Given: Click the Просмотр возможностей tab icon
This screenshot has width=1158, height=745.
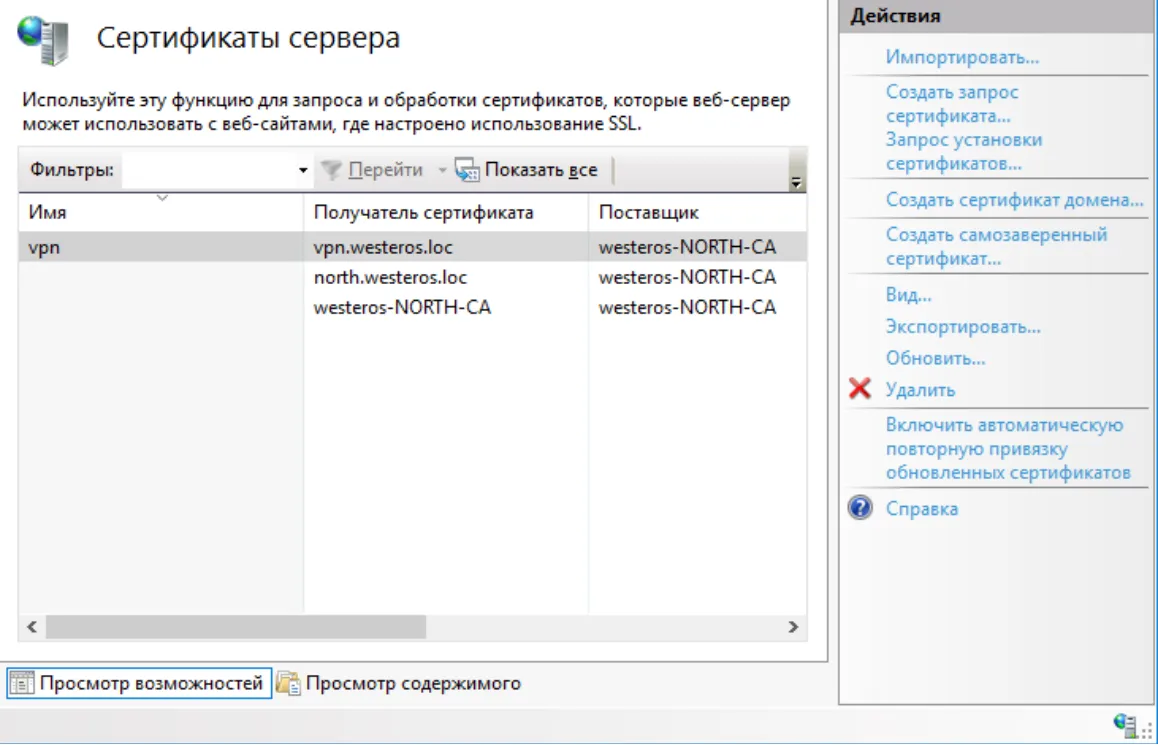Looking at the screenshot, I should [21, 683].
